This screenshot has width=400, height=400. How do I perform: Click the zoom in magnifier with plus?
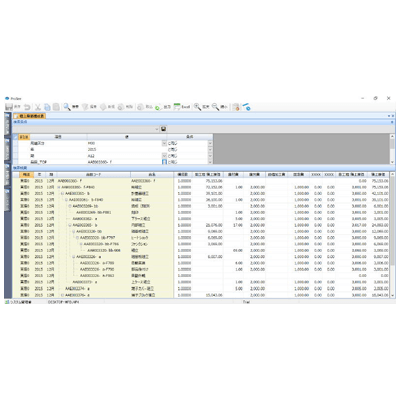(x=197, y=107)
